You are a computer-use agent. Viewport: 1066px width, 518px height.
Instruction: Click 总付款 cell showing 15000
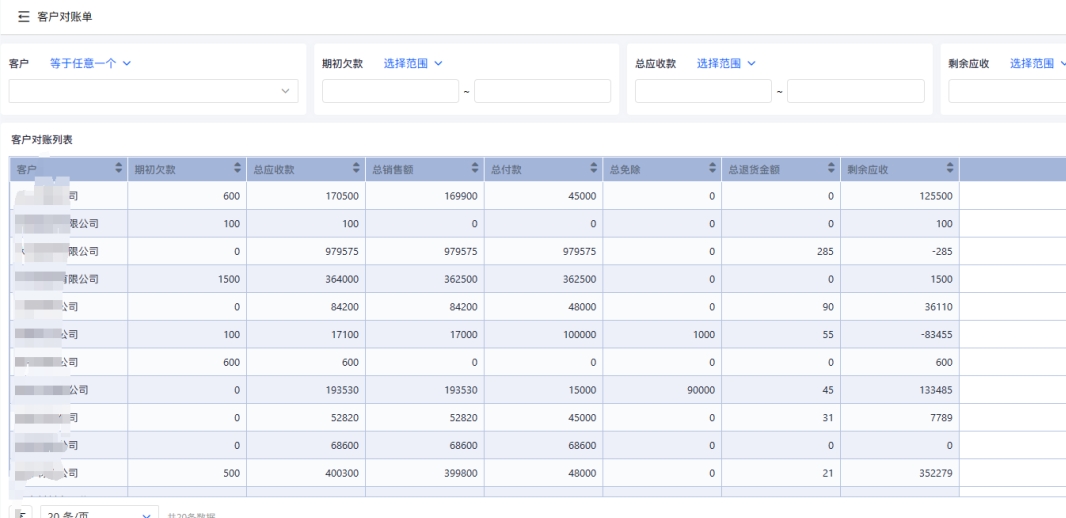[x=543, y=390]
